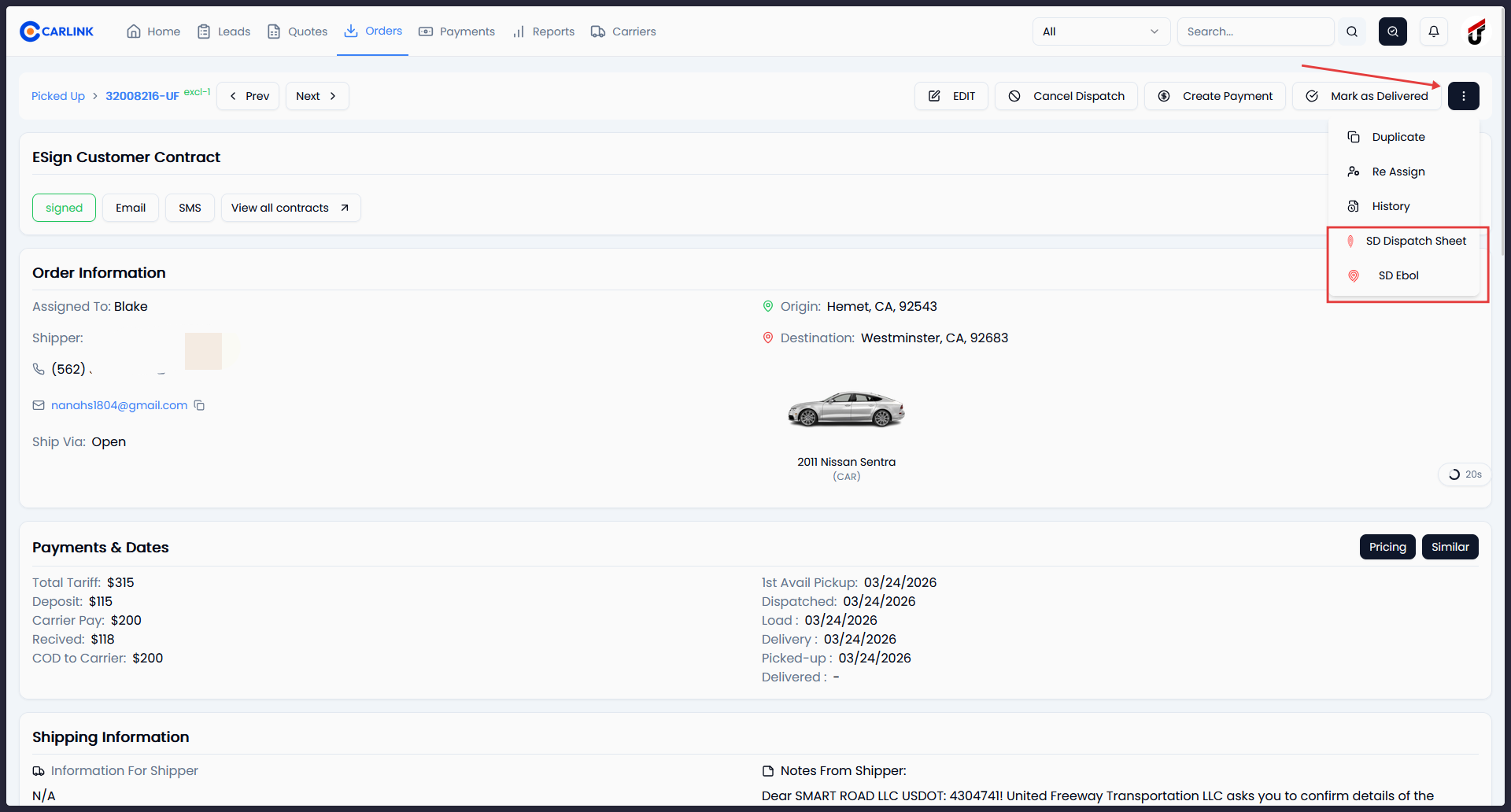Open the All filter dropdown

pyautogui.click(x=1100, y=31)
